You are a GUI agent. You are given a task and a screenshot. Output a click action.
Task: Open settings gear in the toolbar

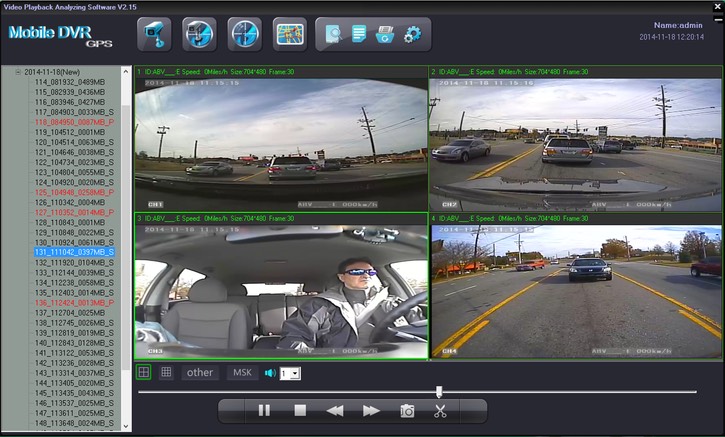[x=411, y=35]
